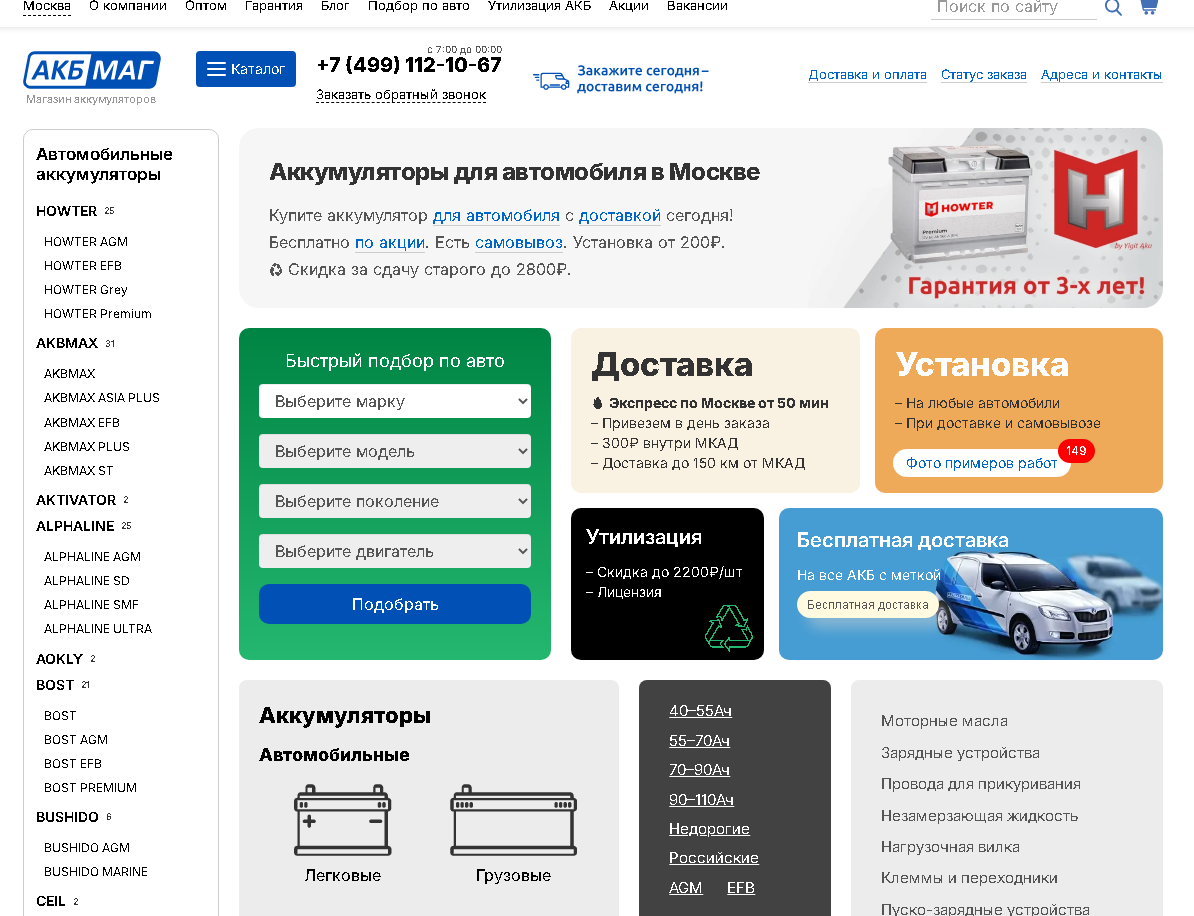
Task: Open AKBMAX EFB subcategory
Action: [x=81, y=423]
